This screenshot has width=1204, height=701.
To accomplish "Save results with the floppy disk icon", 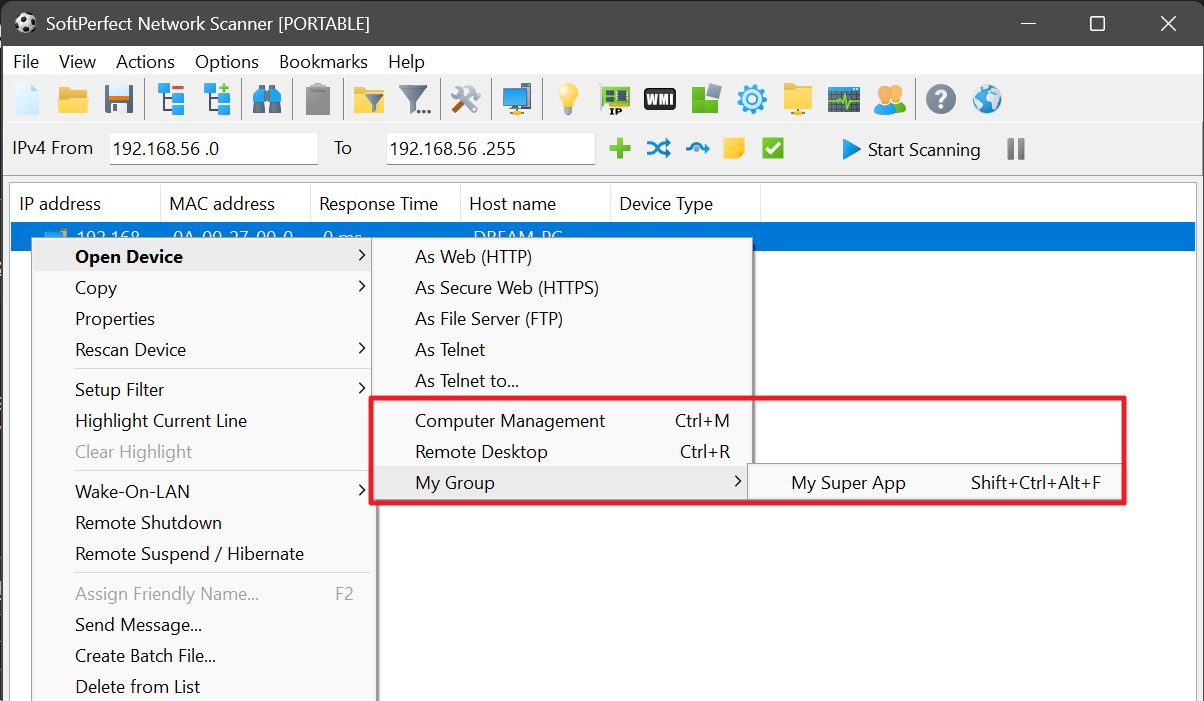I will coord(119,98).
